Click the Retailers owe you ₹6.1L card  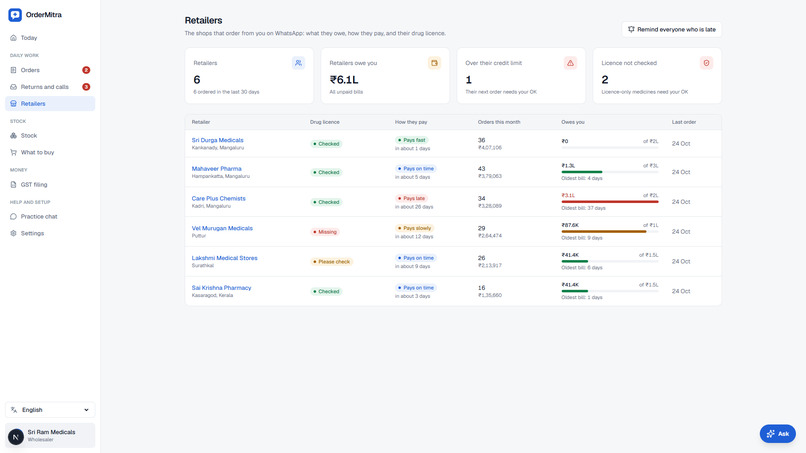pyautogui.click(x=385, y=76)
